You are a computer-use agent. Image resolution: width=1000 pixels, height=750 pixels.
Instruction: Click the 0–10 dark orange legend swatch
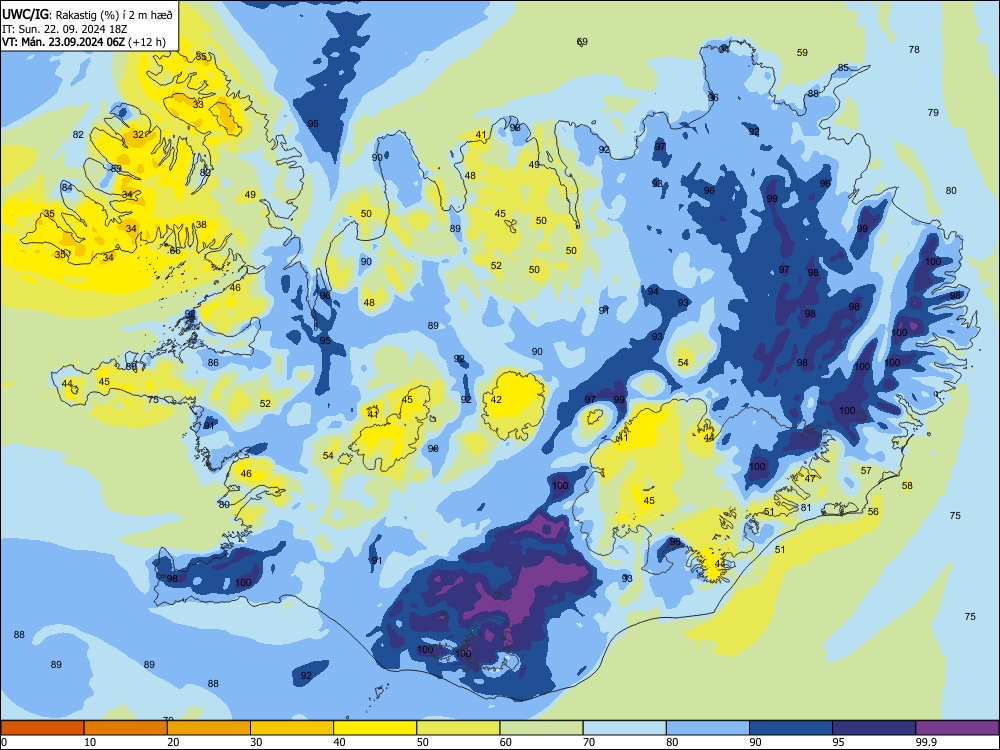pyautogui.click(x=43, y=728)
